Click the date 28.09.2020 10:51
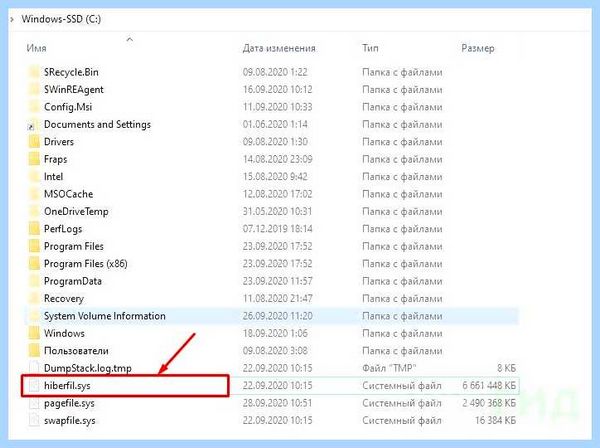This screenshot has width=600, height=448. pos(277,403)
